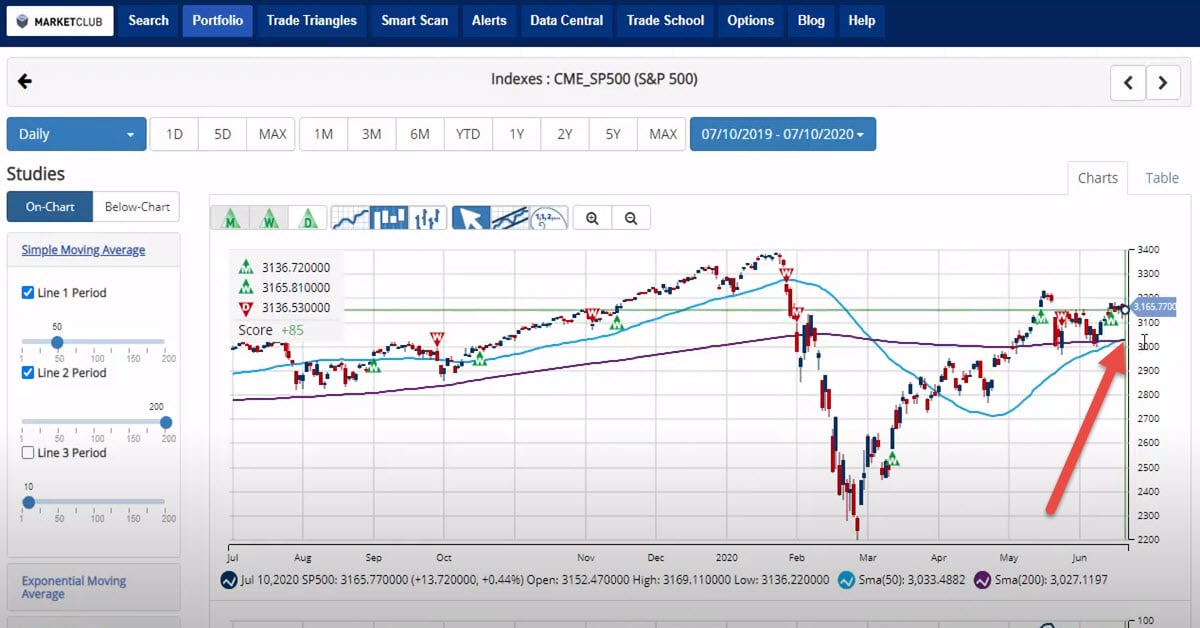Image resolution: width=1200 pixels, height=628 pixels.
Task: Open the date range picker dropdown
Action: (x=782, y=134)
